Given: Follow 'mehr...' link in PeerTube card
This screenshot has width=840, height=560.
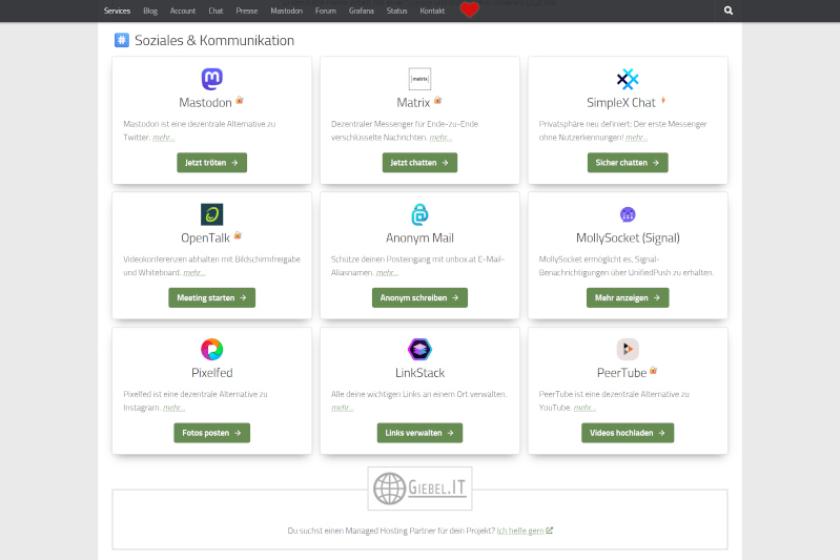Looking at the screenshot, I should click(x=584, y=408).
